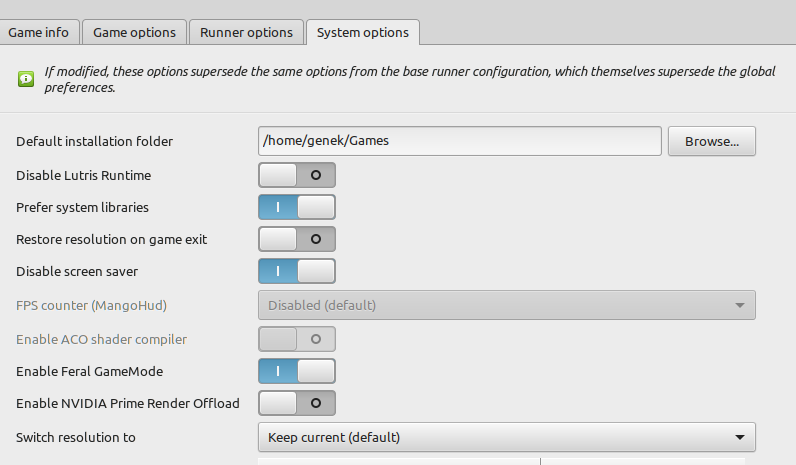796x465 pixels.
Task: Open the FPS counter (MangoHud) dropdown
Action: pyautogui.click(x=507, y=305)
